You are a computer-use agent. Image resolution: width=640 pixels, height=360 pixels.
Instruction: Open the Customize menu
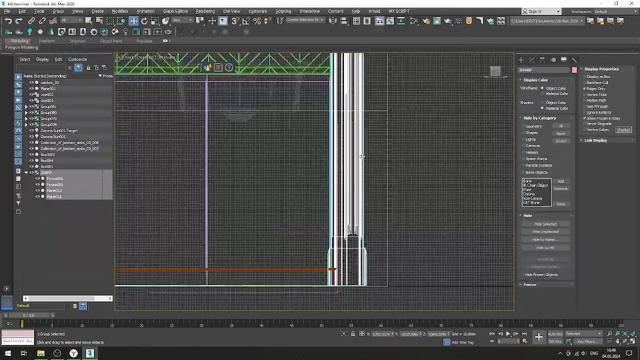258,11
